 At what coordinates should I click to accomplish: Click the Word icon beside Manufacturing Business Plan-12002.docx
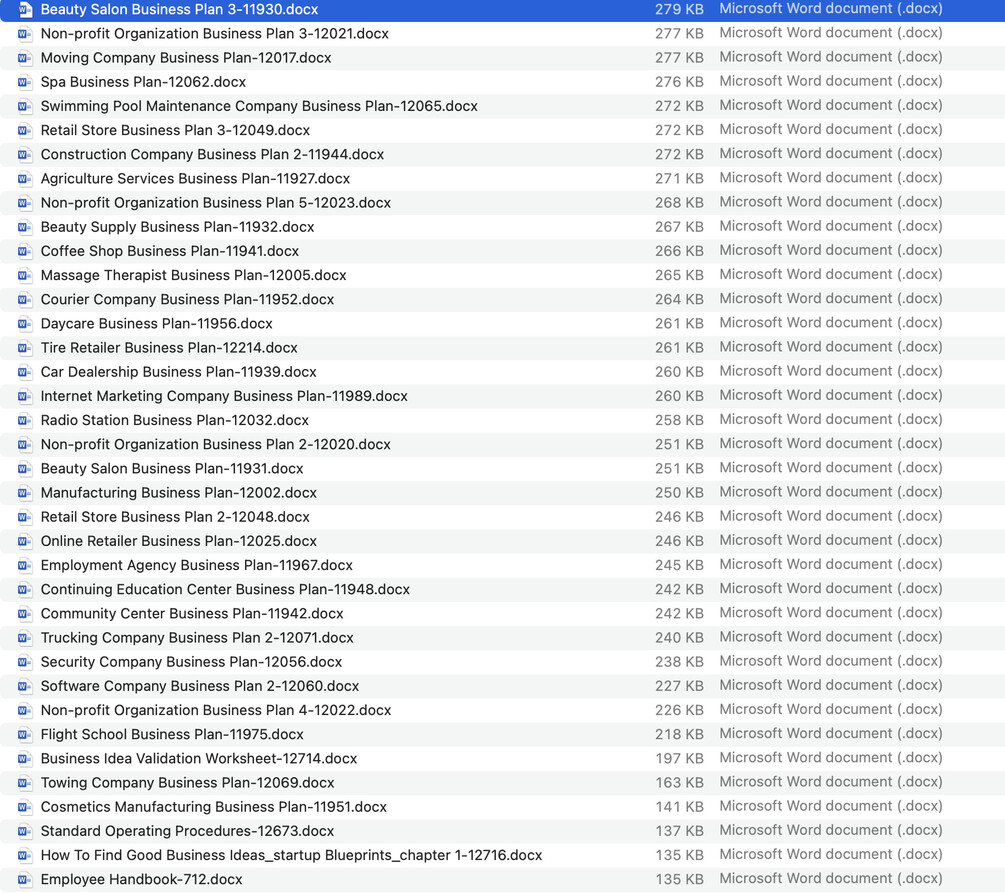click(25, 493)
